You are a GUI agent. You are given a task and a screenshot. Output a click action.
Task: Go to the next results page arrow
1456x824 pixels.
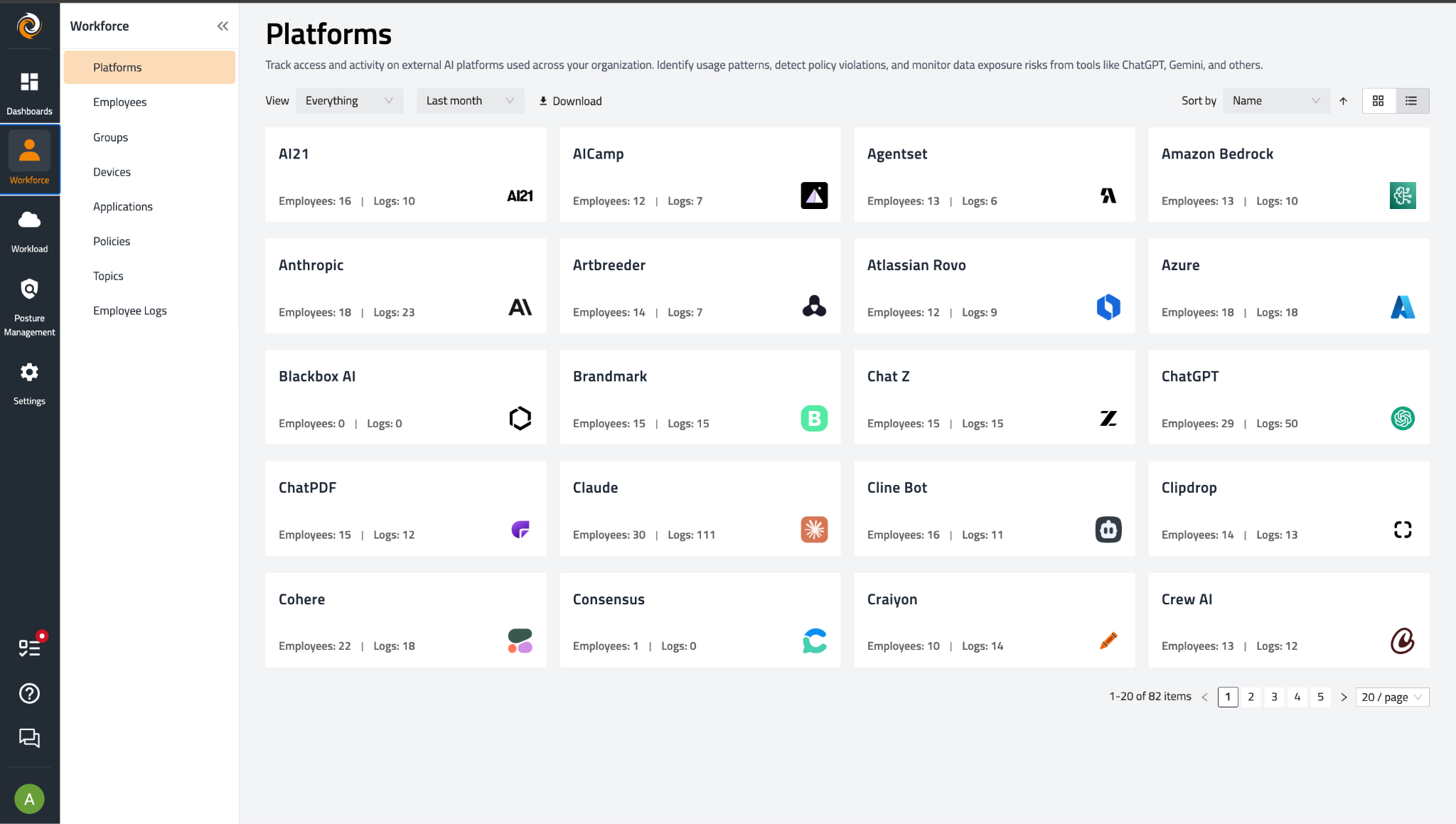[1344, 697]
